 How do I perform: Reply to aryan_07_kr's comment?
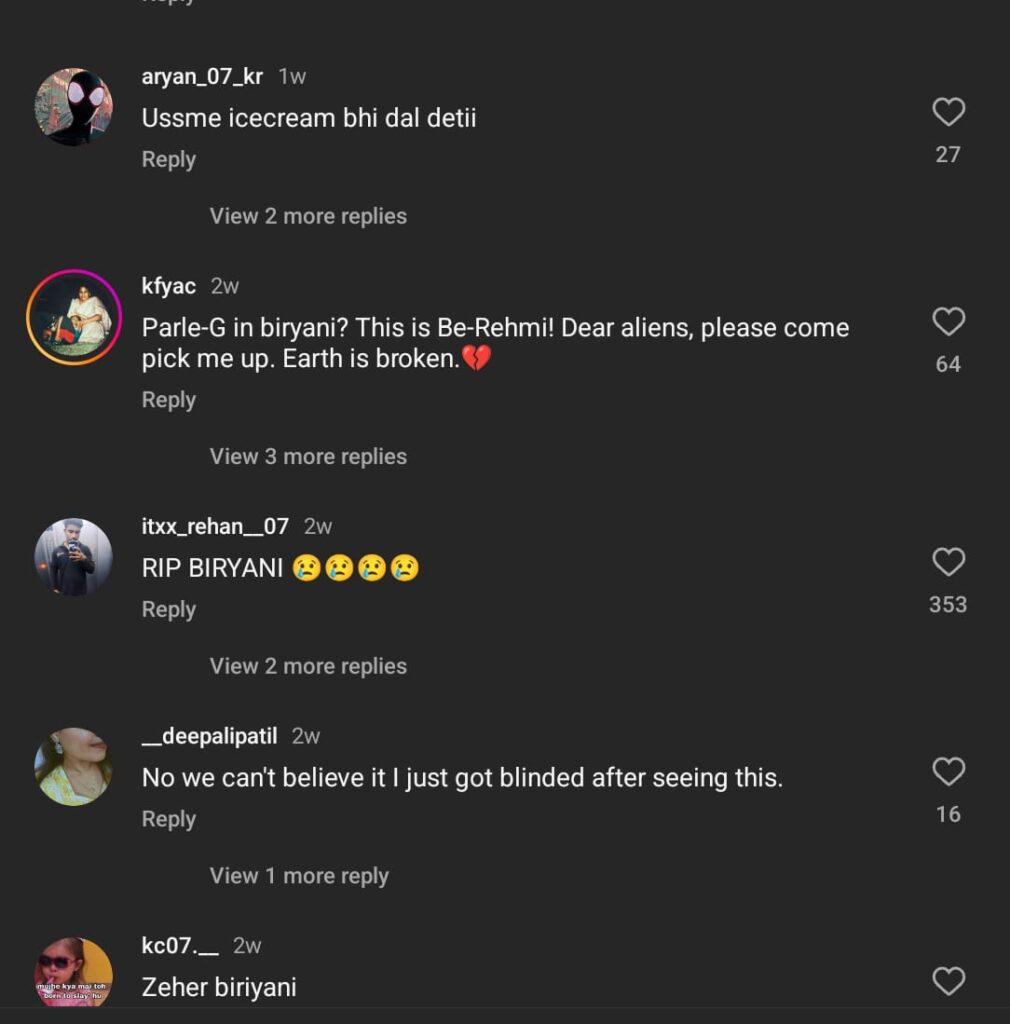(x=168, y=159)
